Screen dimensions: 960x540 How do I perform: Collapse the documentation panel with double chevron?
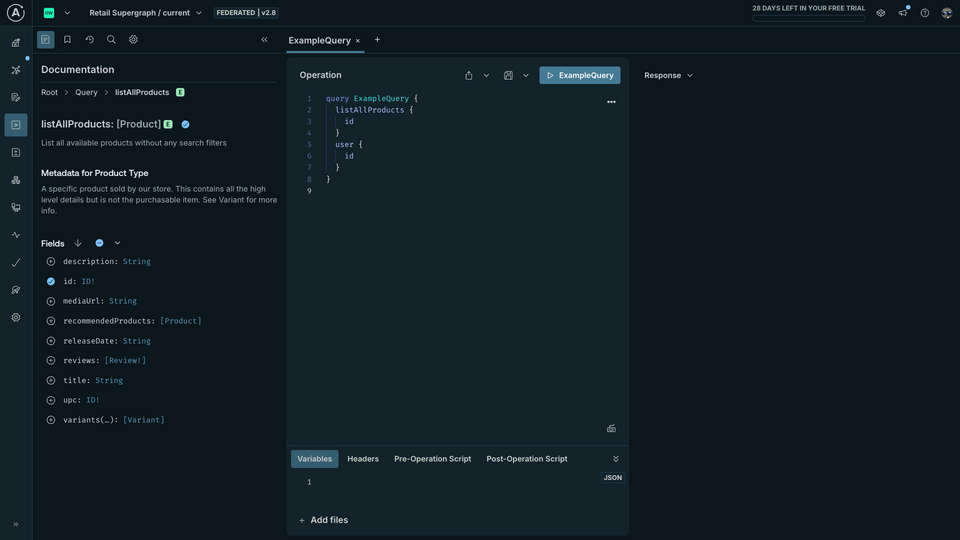[x=264, y=40]
